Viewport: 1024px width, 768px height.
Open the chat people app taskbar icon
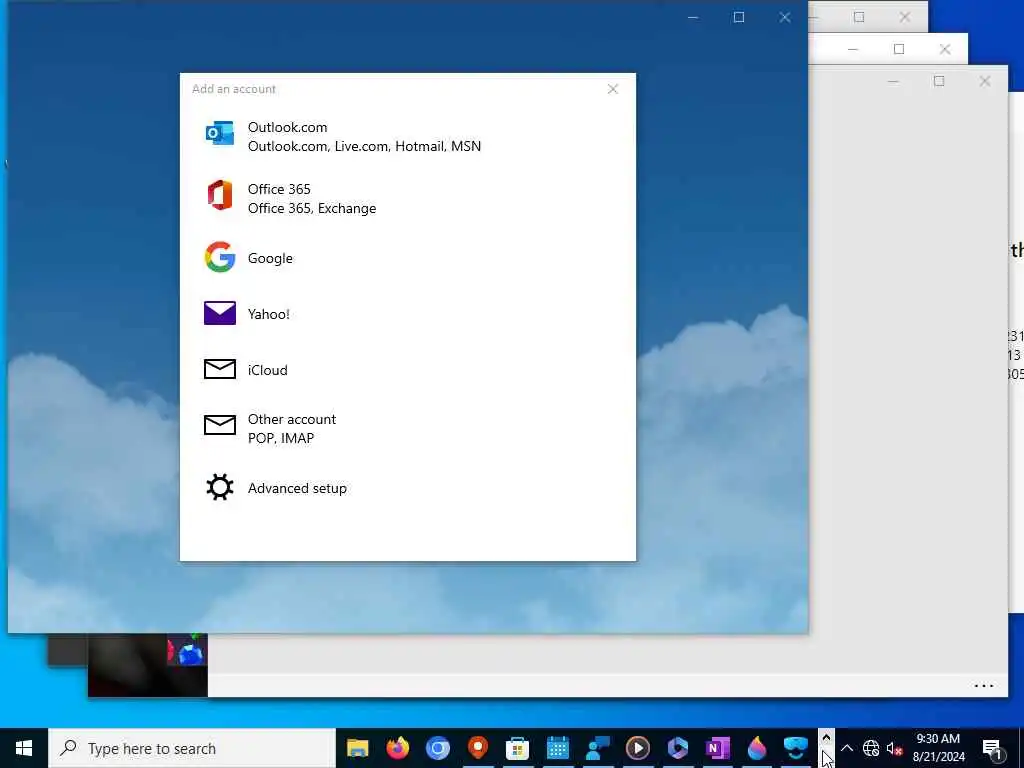click(x=598, y=748)
